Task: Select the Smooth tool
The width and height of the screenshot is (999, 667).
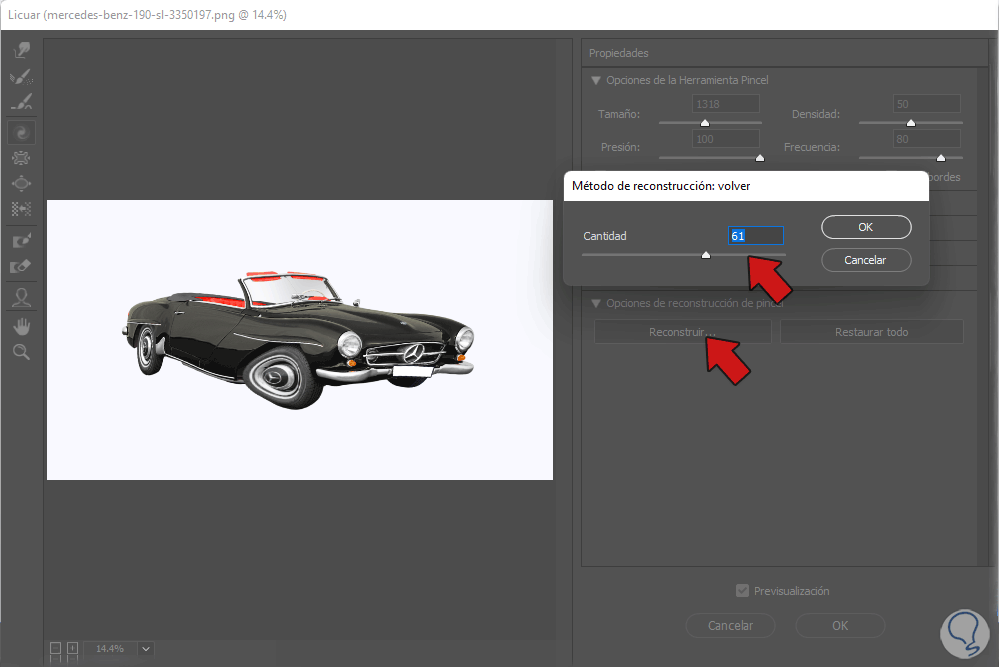Action: click(21, 103)
